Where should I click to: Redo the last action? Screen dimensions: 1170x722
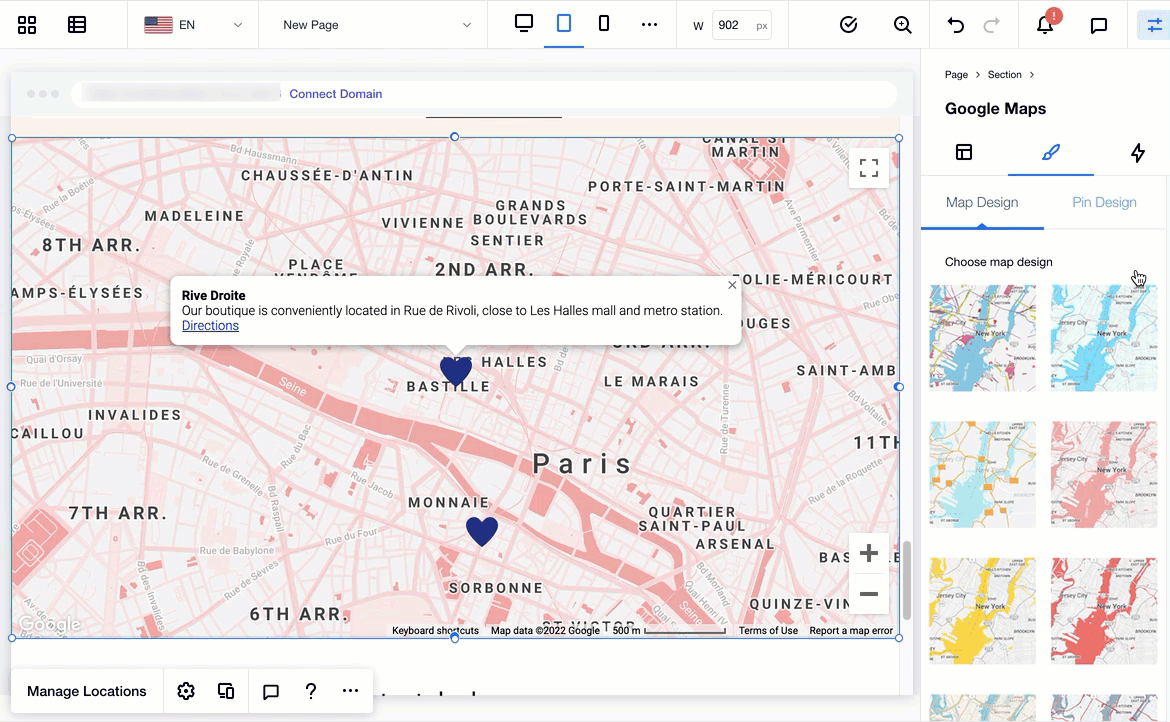pyautogui.click(x=992, y=25)
